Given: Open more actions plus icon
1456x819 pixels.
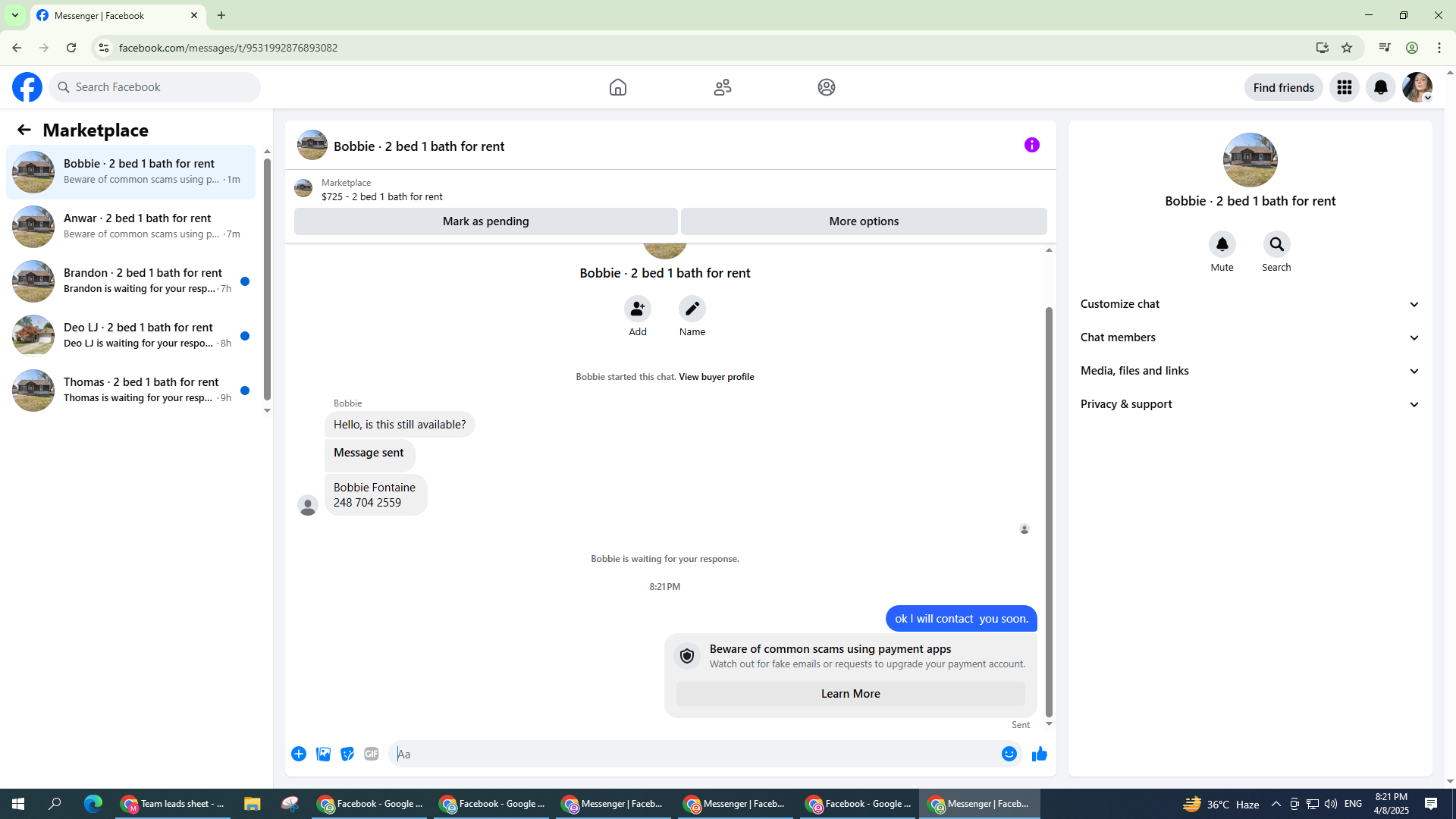Looking at the screenshot, I should click(299, 754).
